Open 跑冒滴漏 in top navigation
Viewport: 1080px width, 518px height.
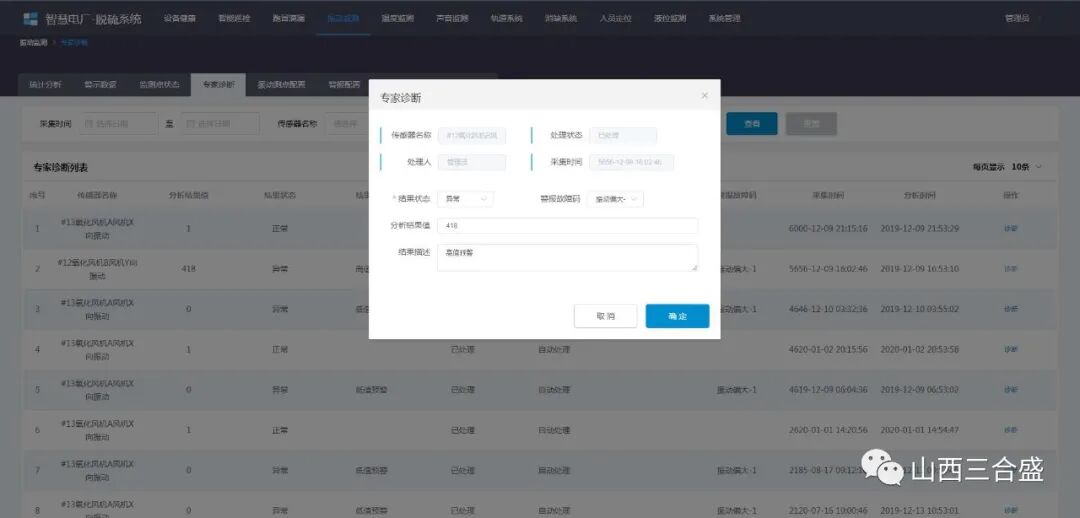289,19
